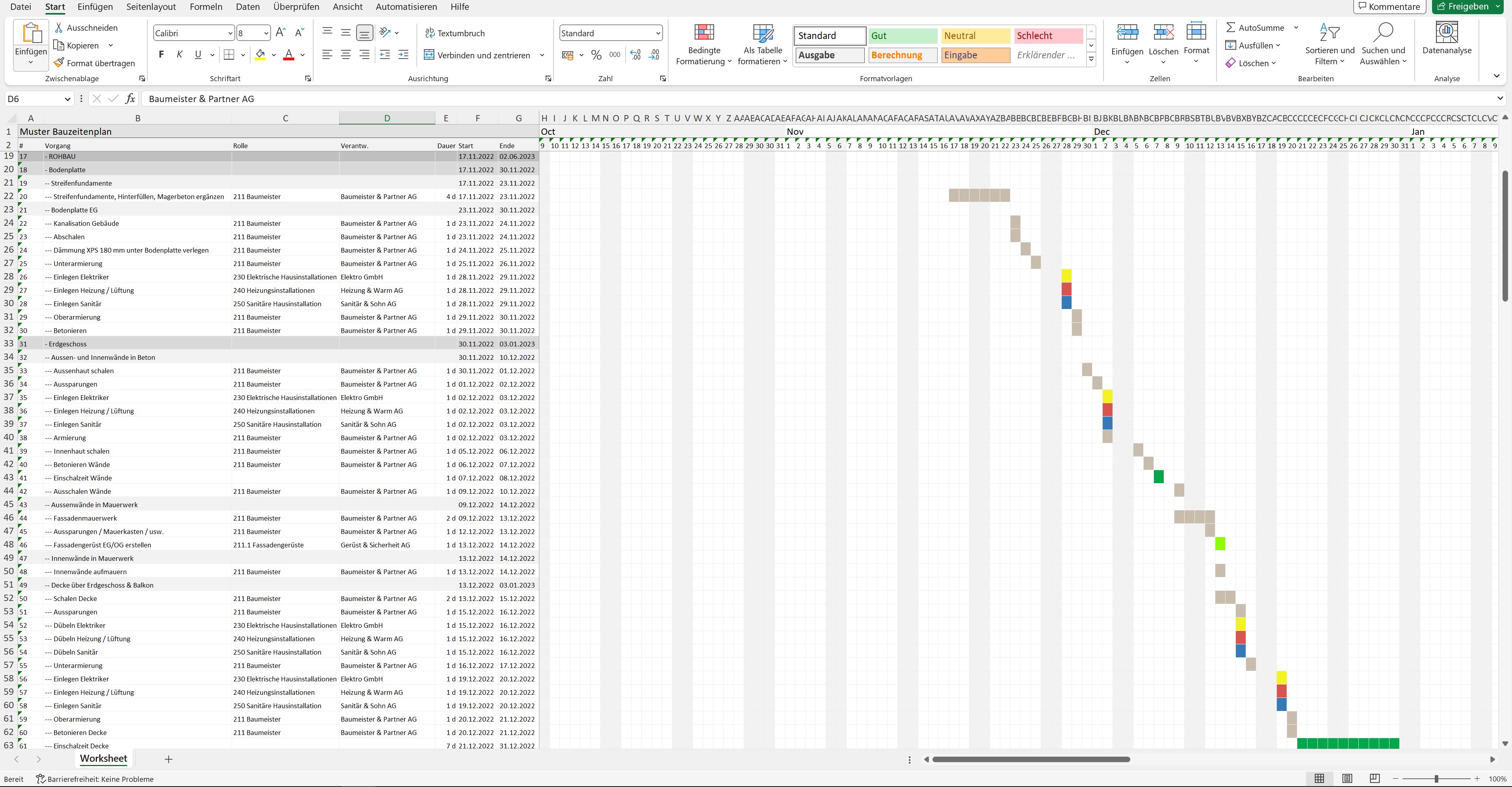Collapse the ribbon with chevron
This screenshot has height=787, width=1512.
point(1496,76)
